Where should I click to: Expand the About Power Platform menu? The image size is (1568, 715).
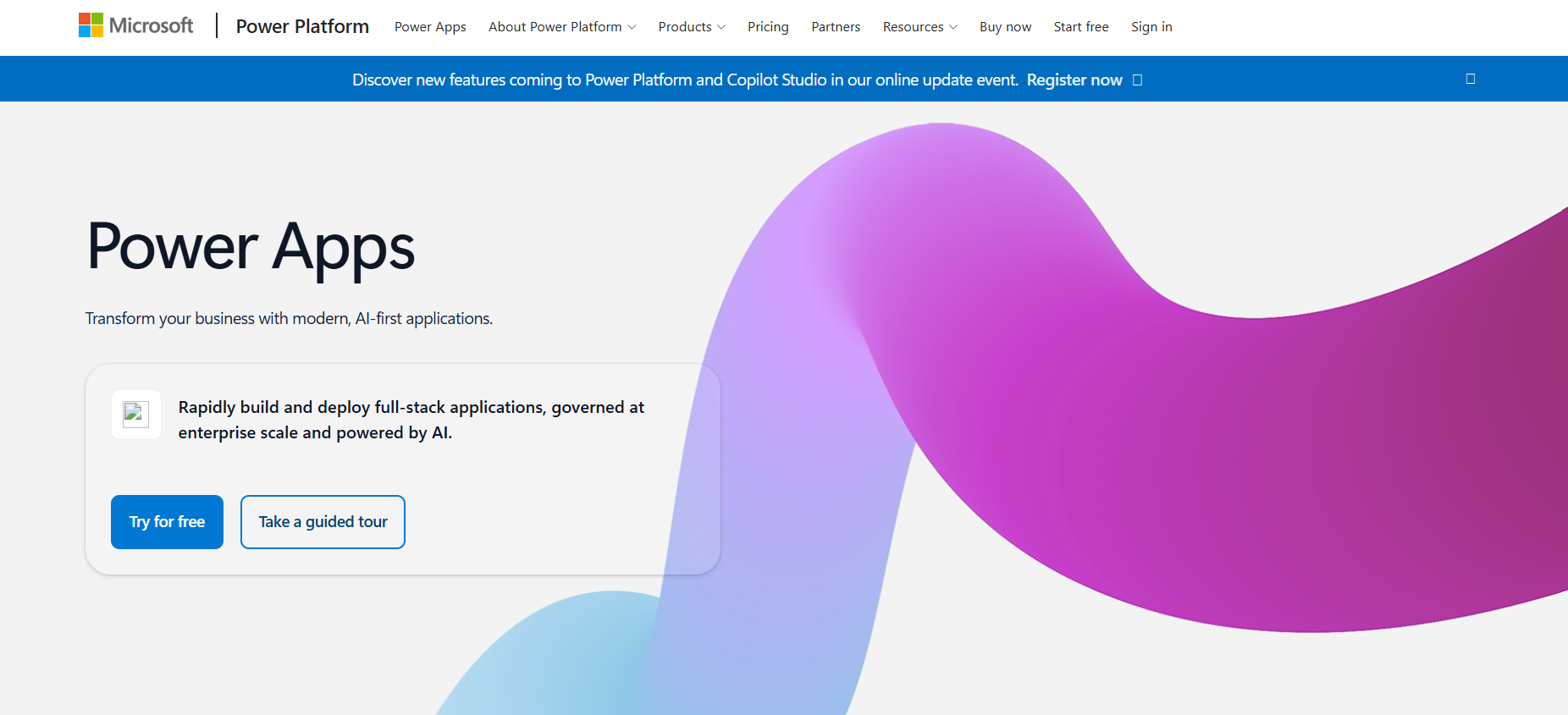(x=562, y=27)
